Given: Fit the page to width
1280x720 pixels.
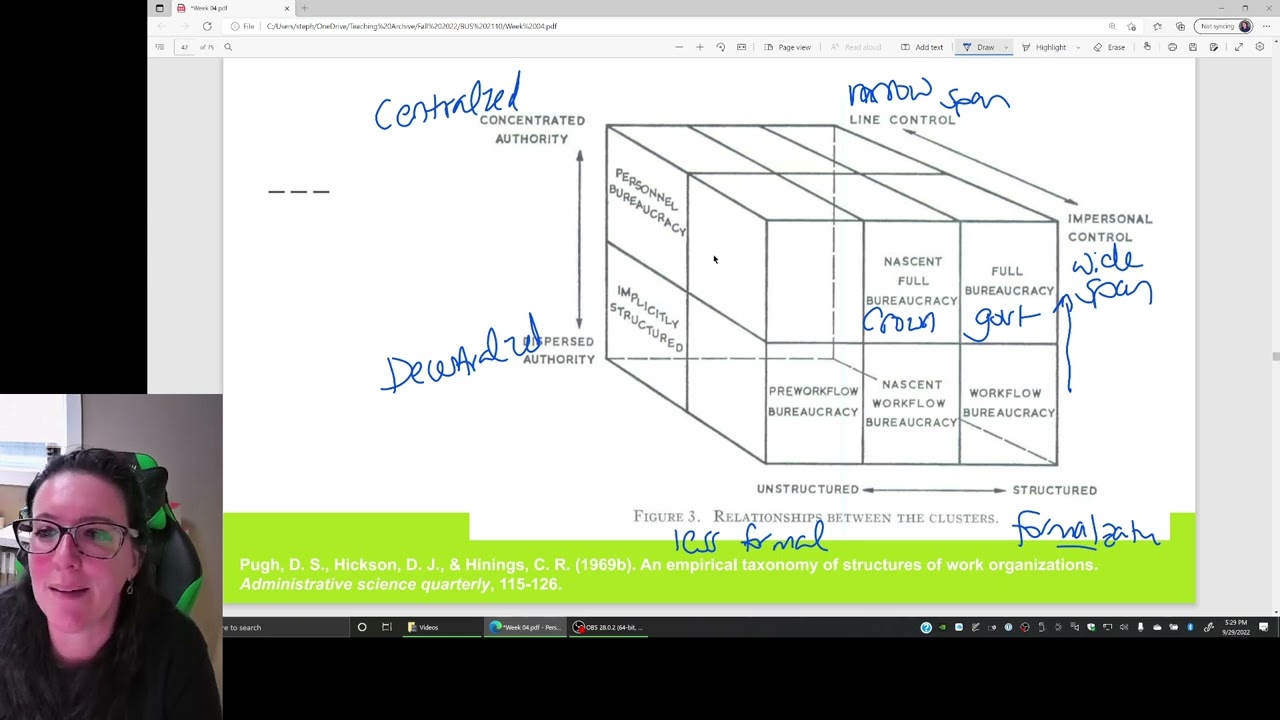Looking at the screenshot, I should 741,47.
